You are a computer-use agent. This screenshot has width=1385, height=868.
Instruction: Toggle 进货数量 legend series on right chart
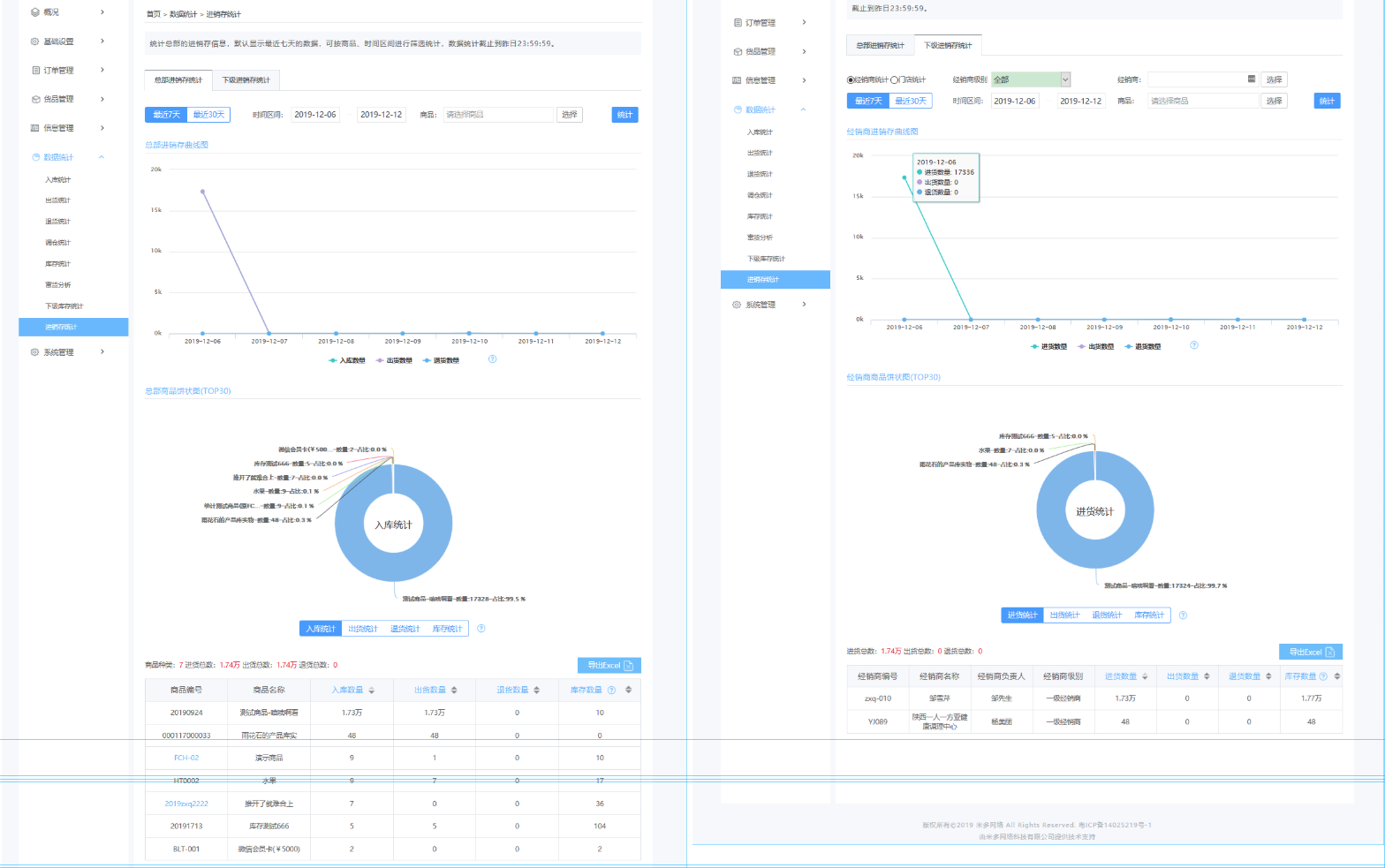point(1048,346)
